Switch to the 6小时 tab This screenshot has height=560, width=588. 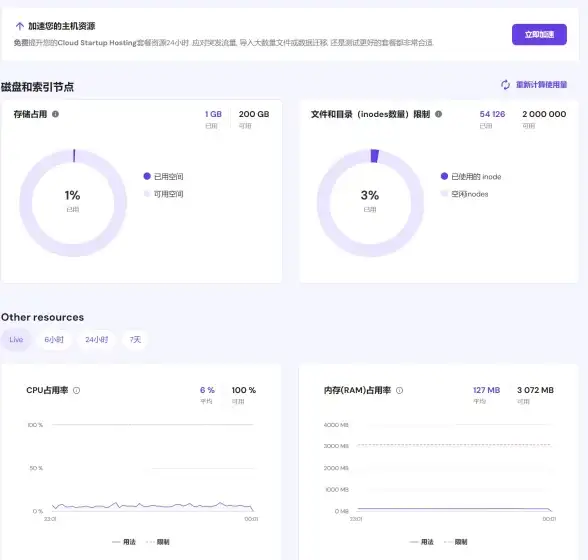point(54,340)
